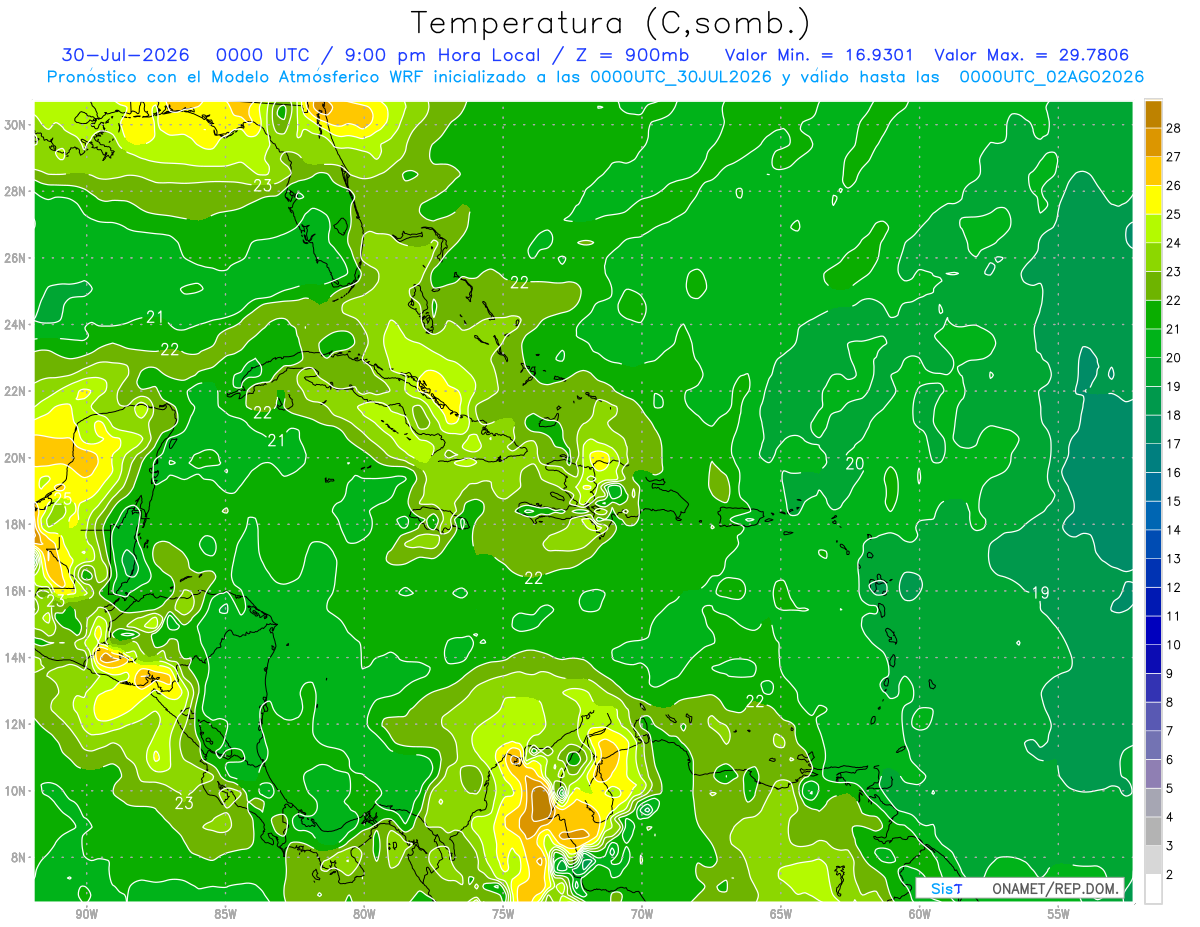The image size is (1200, 927).
Task: Click legend value "7" on the color scale
Action: (1169, 731)
